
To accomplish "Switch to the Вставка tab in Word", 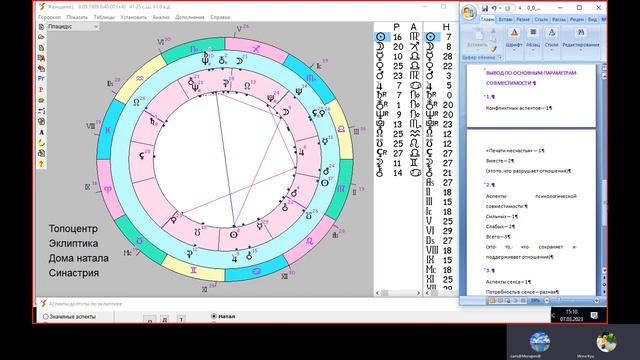I will point(505,20).
